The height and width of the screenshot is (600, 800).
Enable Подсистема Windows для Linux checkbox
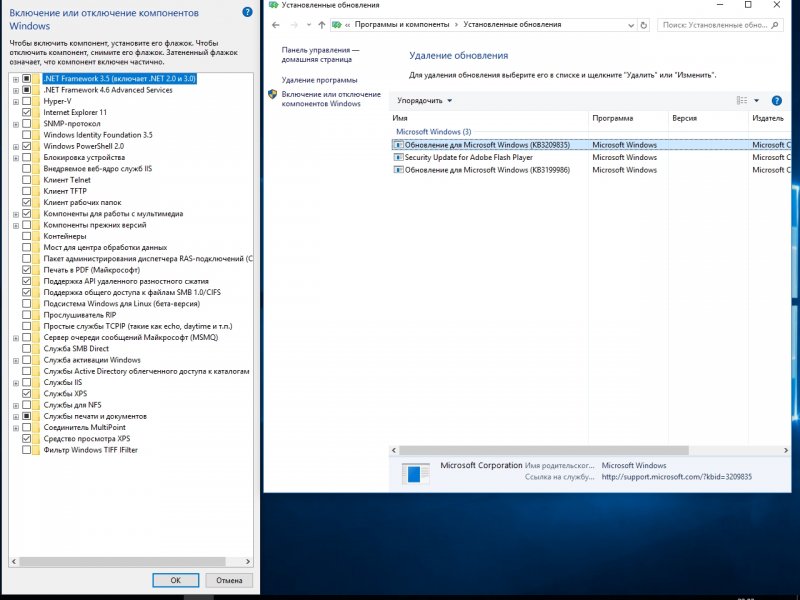27,304
